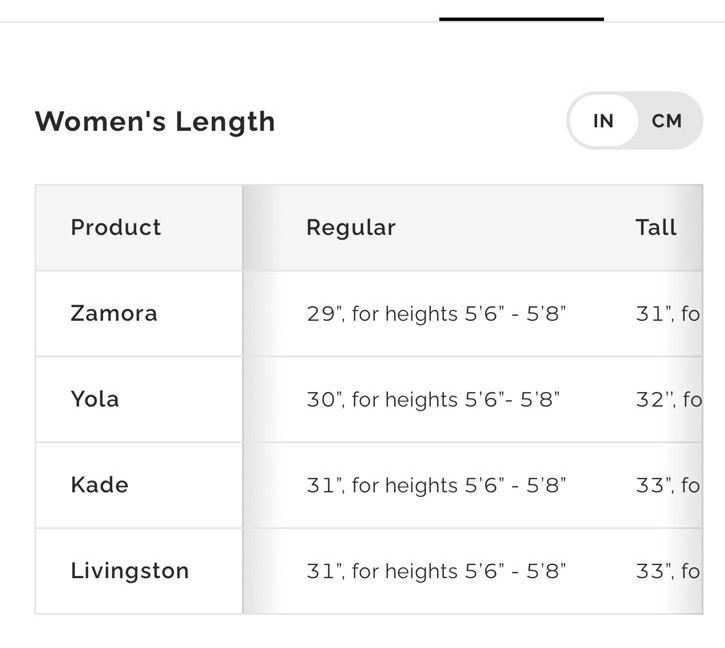
Task: Click the Tall column header
Action: [x=656, y=227]
